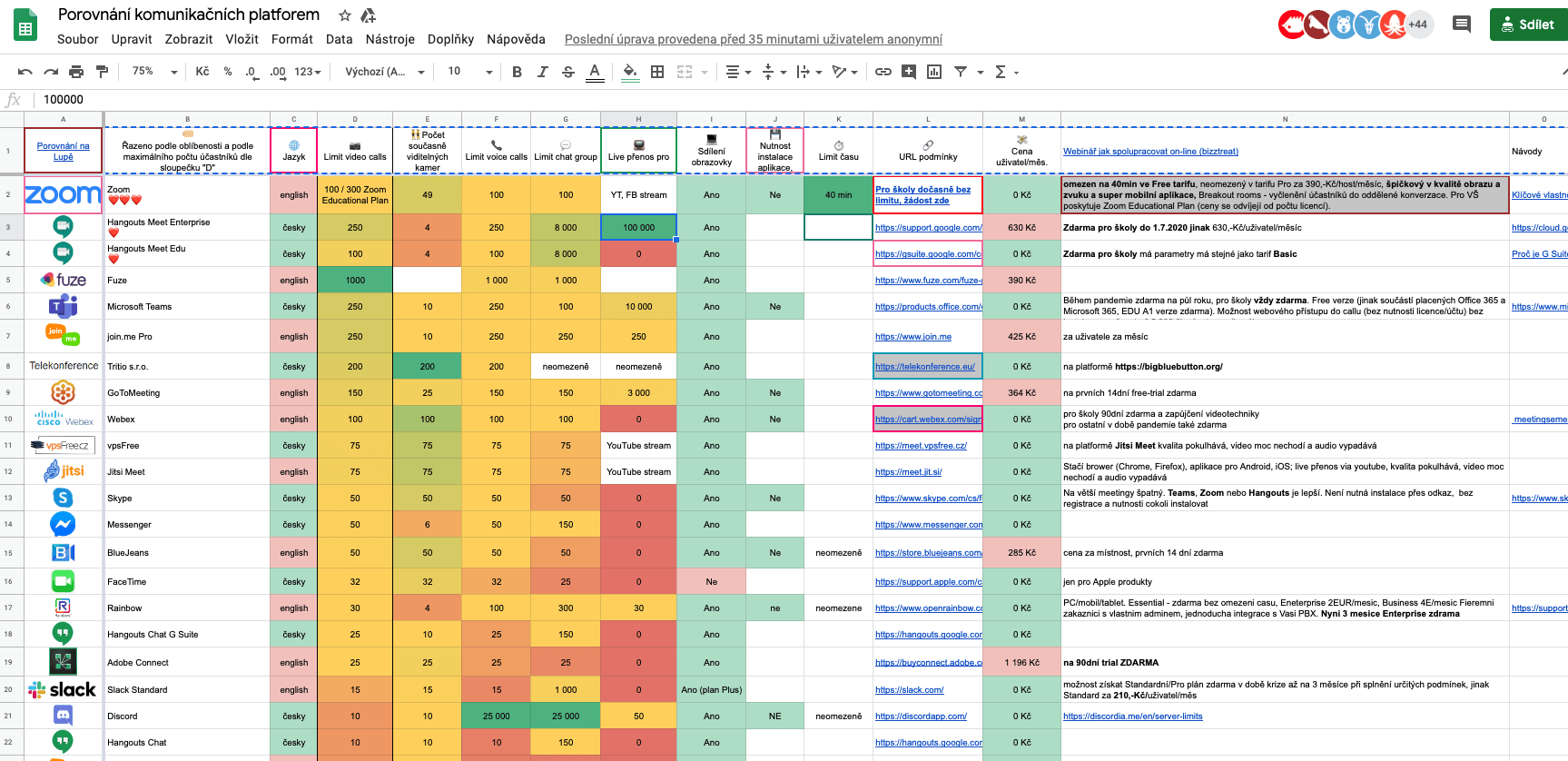This screenshot has width=1568, height=761.
Task: Click the move-to-Drive folder icon
Action: pos(368,15)
